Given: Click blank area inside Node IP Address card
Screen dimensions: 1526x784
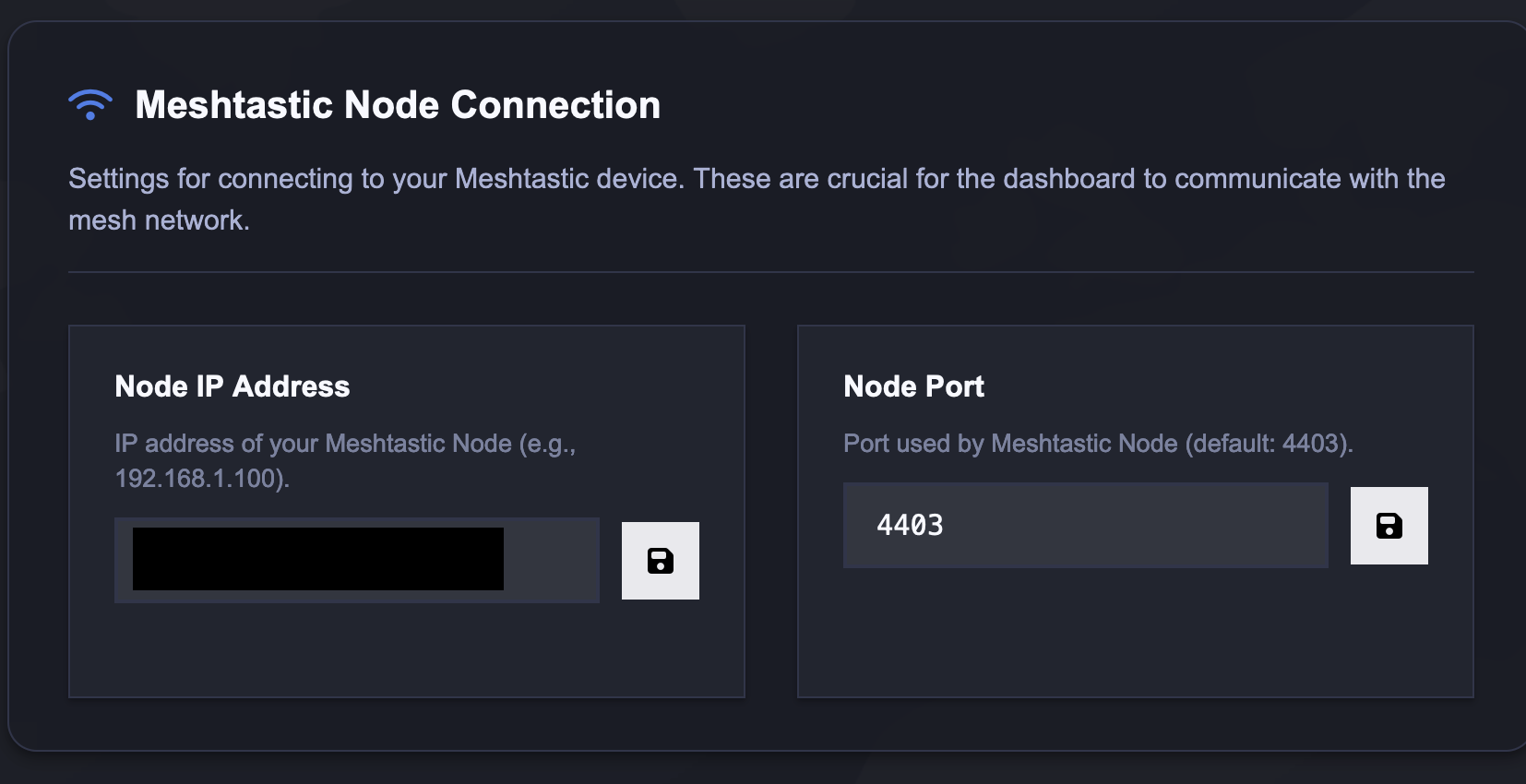Looking at the screenshot, I should tap(406, 650).
